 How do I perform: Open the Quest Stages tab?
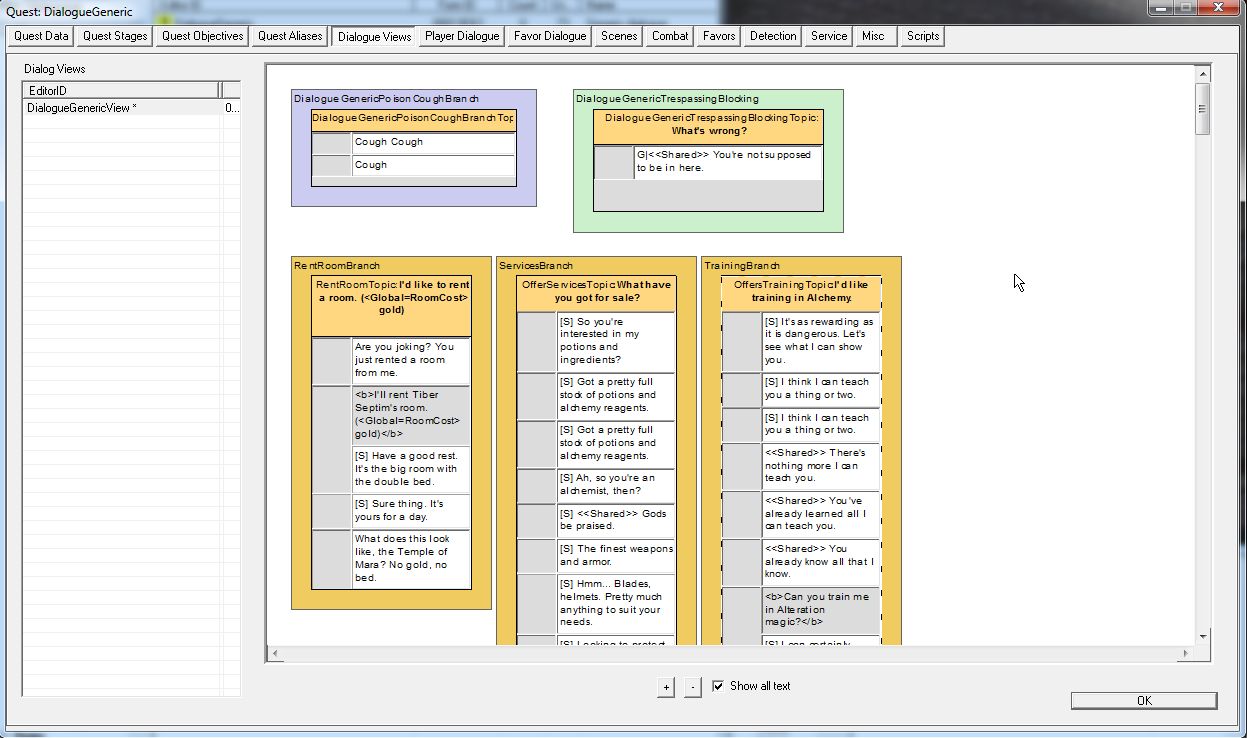click(x=115, y=36)
